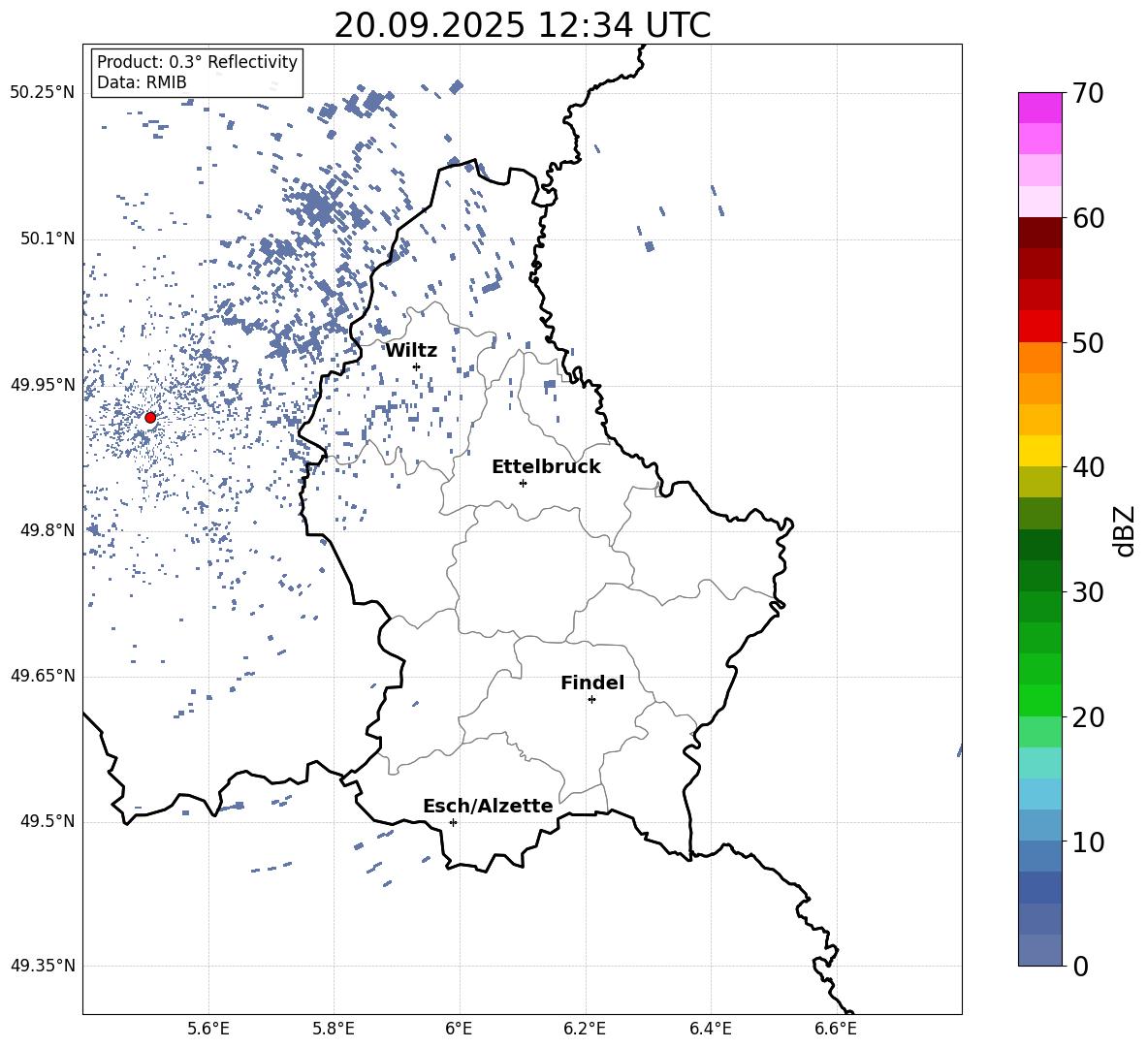The height and width of the screenshot is (1048, 1148).
Task: Click the bright green colorbar swatch above 20
Action: [x=1040, y=700]
